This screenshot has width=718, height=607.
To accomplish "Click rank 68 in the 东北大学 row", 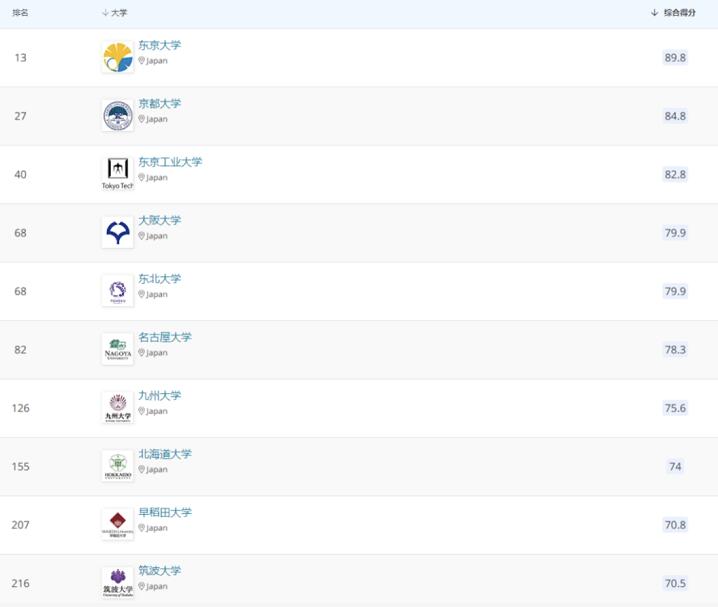I will tap(21, 291).
